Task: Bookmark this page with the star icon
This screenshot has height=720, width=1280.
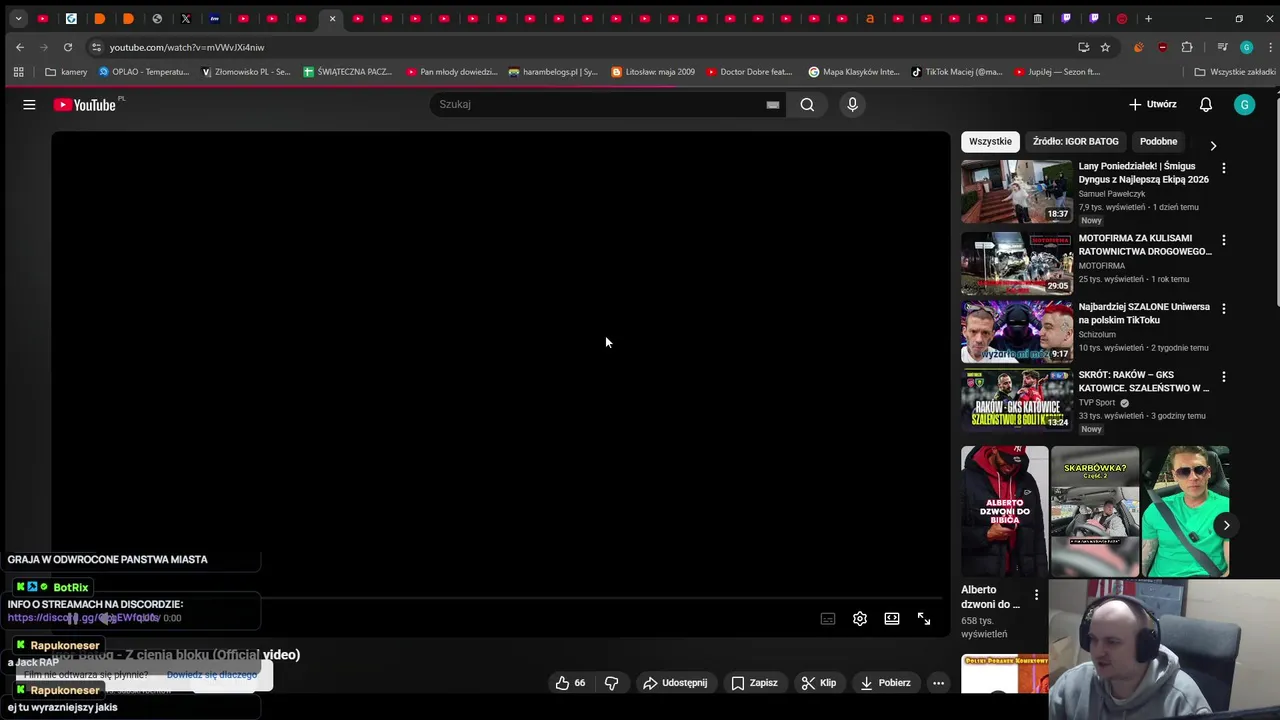Action: tap(1105, 47)
